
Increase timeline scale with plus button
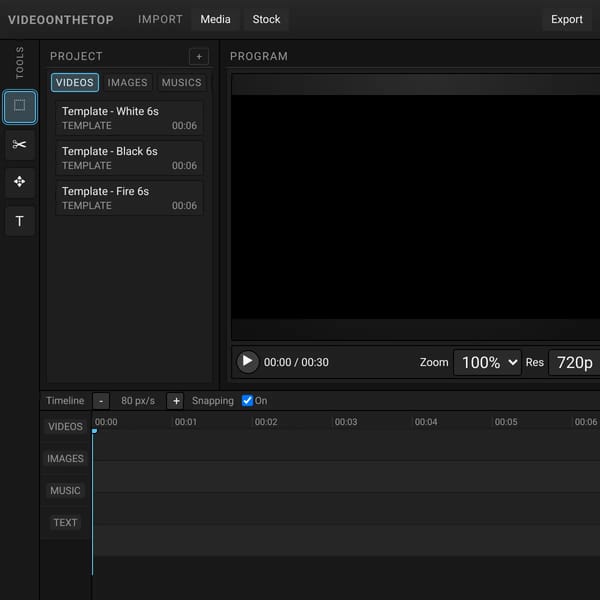(x=176, y=401)
